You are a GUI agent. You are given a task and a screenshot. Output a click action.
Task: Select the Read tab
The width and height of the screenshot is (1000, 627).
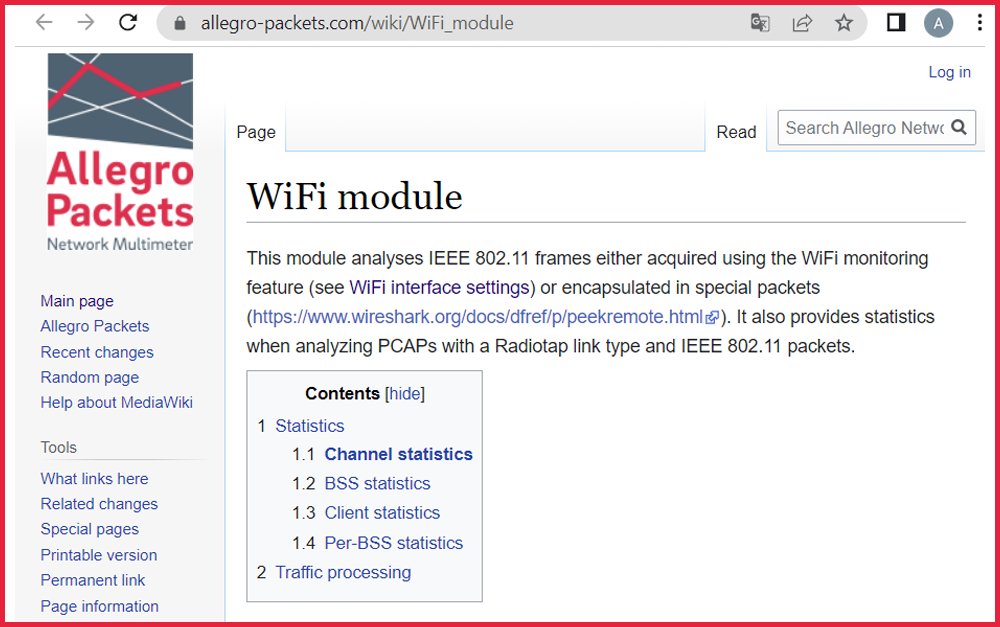(736, 132)
